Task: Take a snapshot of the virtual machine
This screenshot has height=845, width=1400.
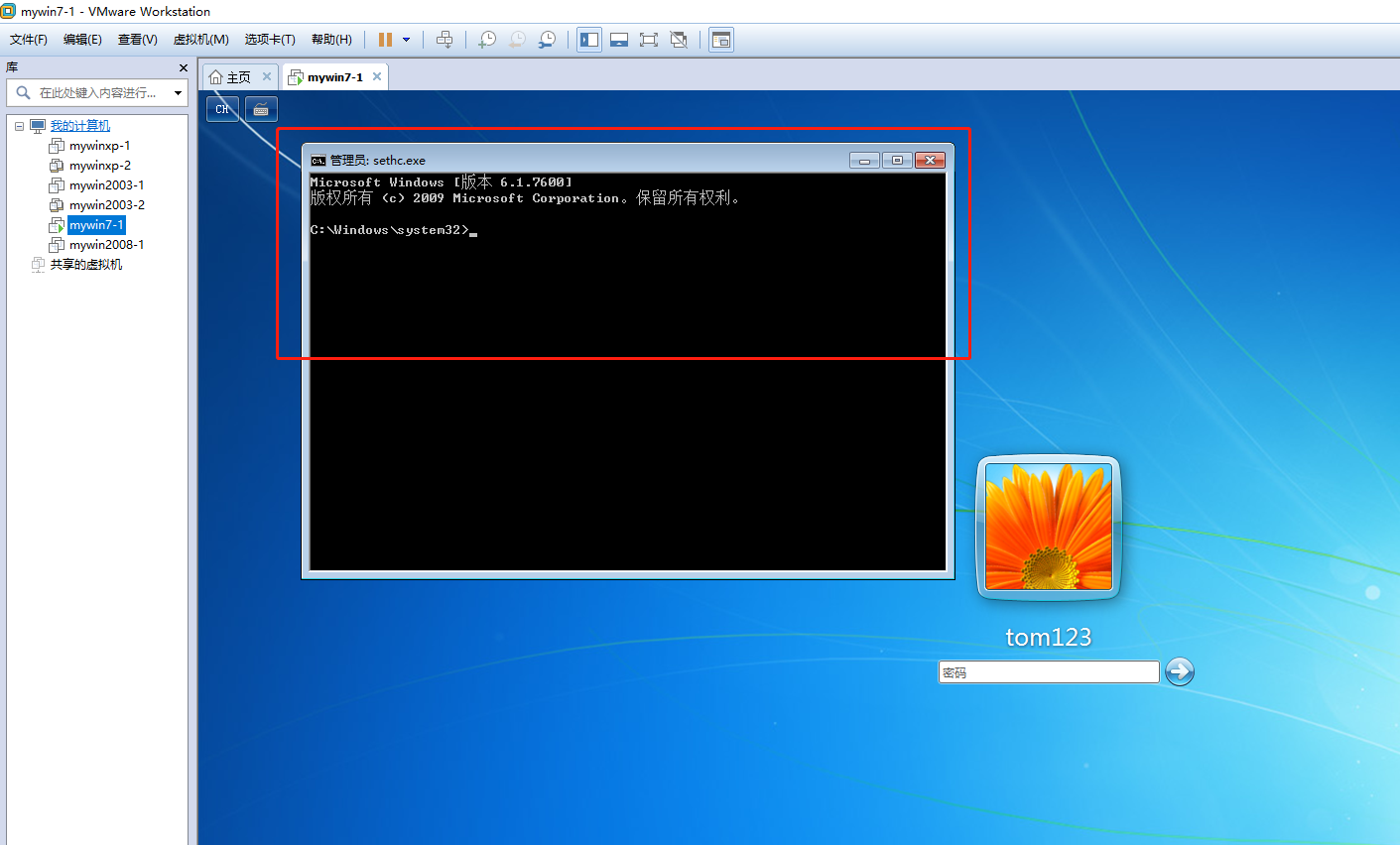Action: pos(487,40)
